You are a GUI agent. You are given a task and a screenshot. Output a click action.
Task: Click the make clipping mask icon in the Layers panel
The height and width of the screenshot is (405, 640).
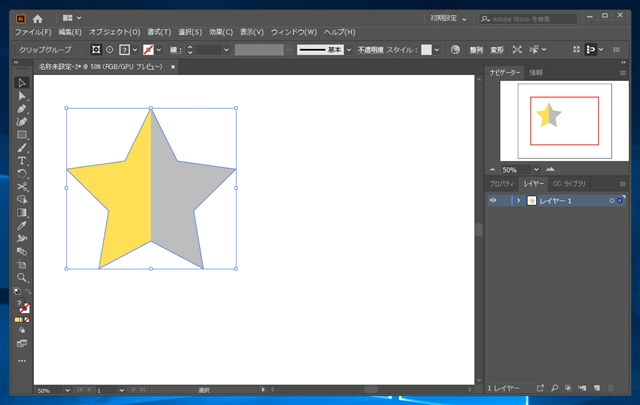pyautogui.click(x=568, y=388)
